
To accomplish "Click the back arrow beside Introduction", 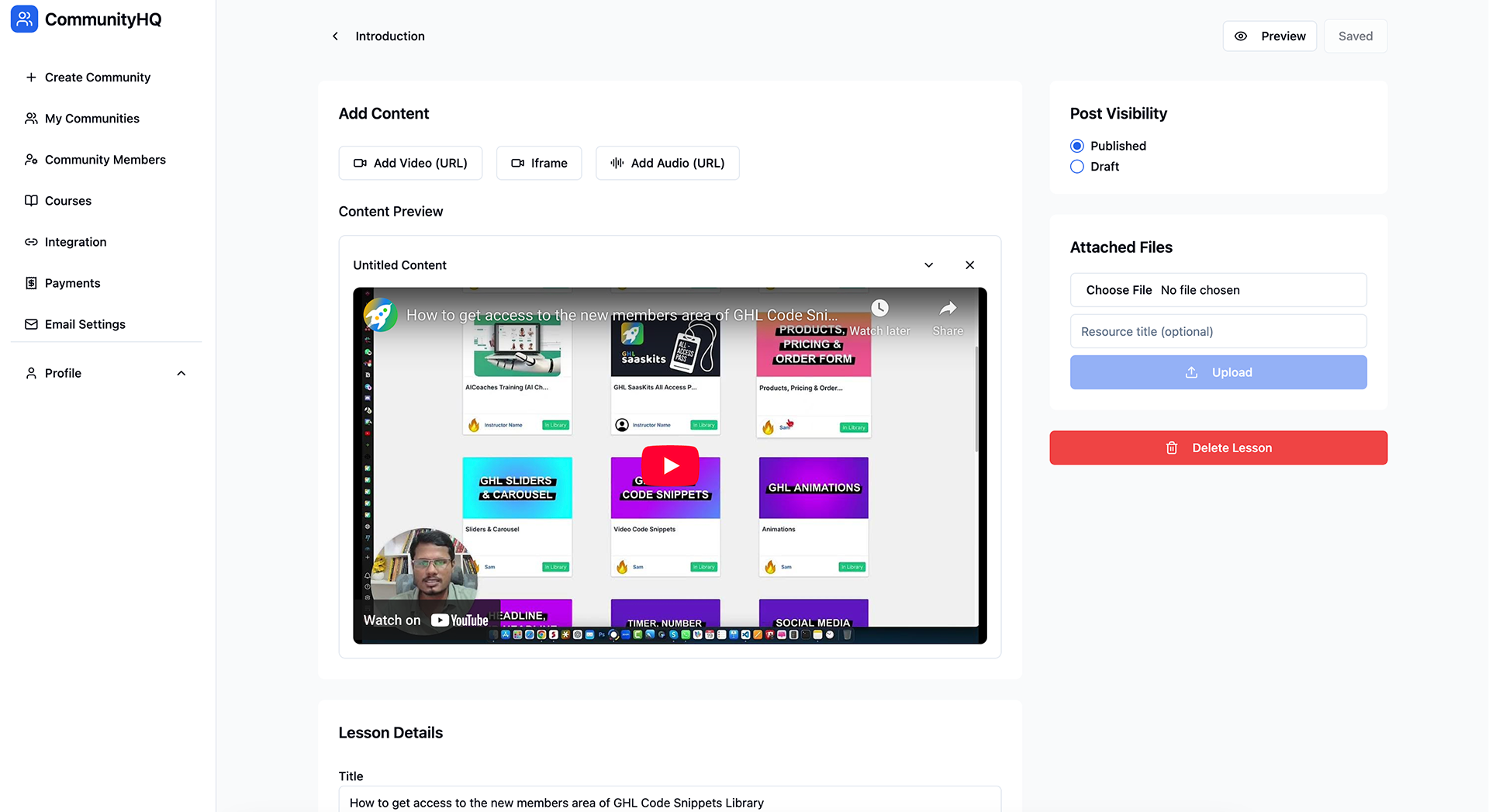I will [x=335, y=36].
